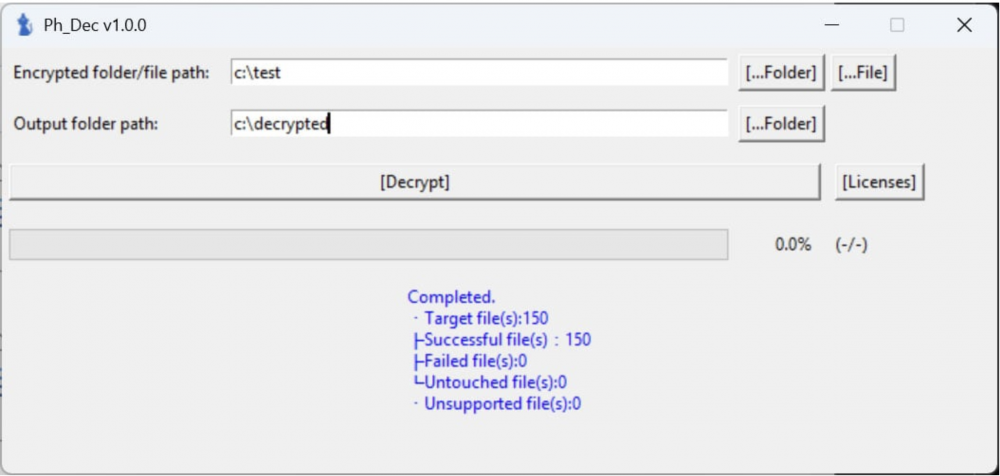
Task: Browse for encrypted folder via [...Folder] button
Action: (782, 73)
